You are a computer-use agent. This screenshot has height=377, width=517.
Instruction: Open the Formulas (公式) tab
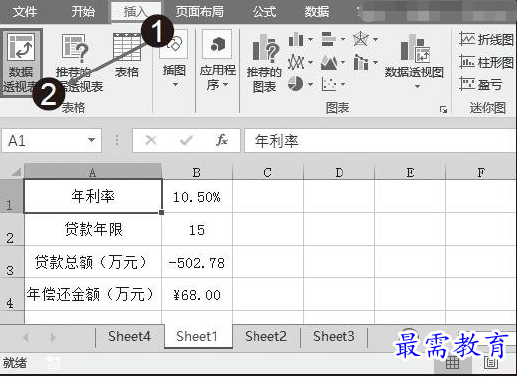(x=264, y=12)
